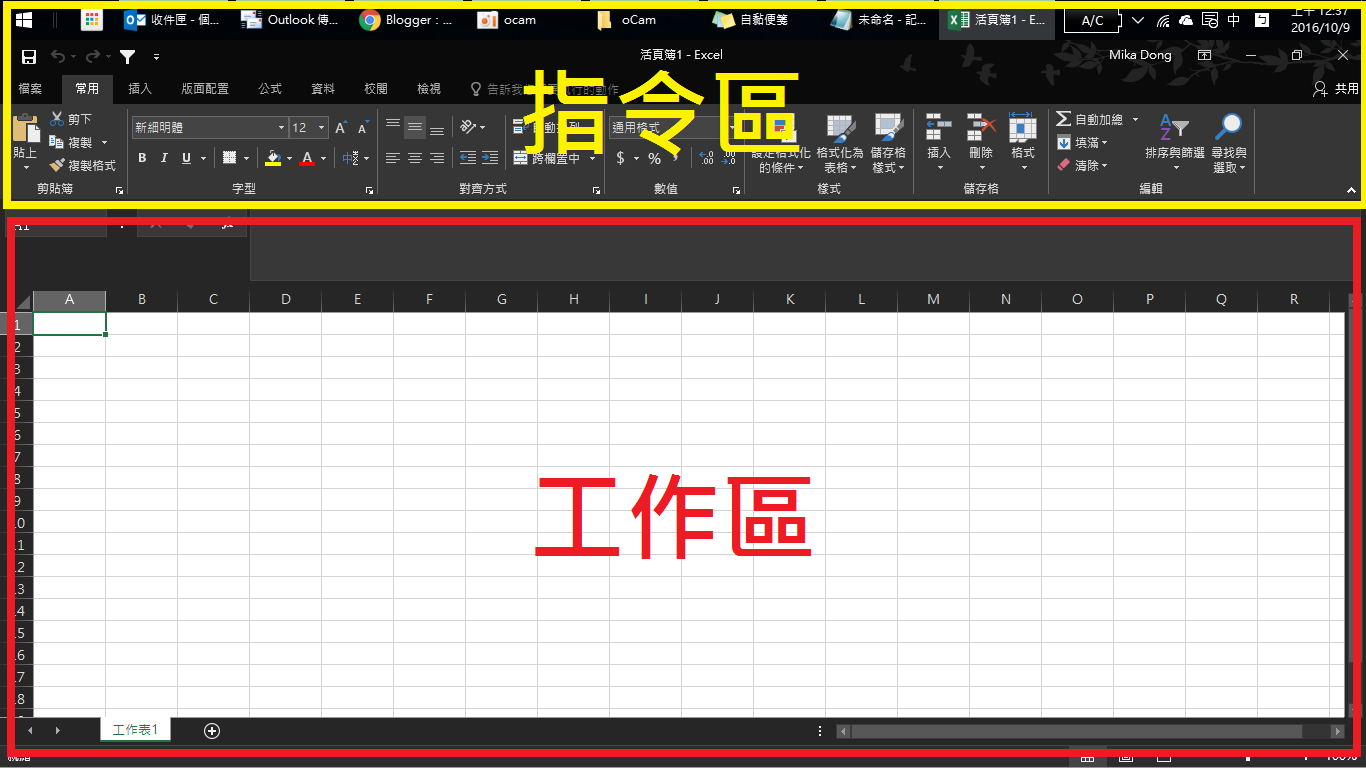
Task: Click the filter funnel icon in Quick Access Toolbar
Action: tap(128, 57)
